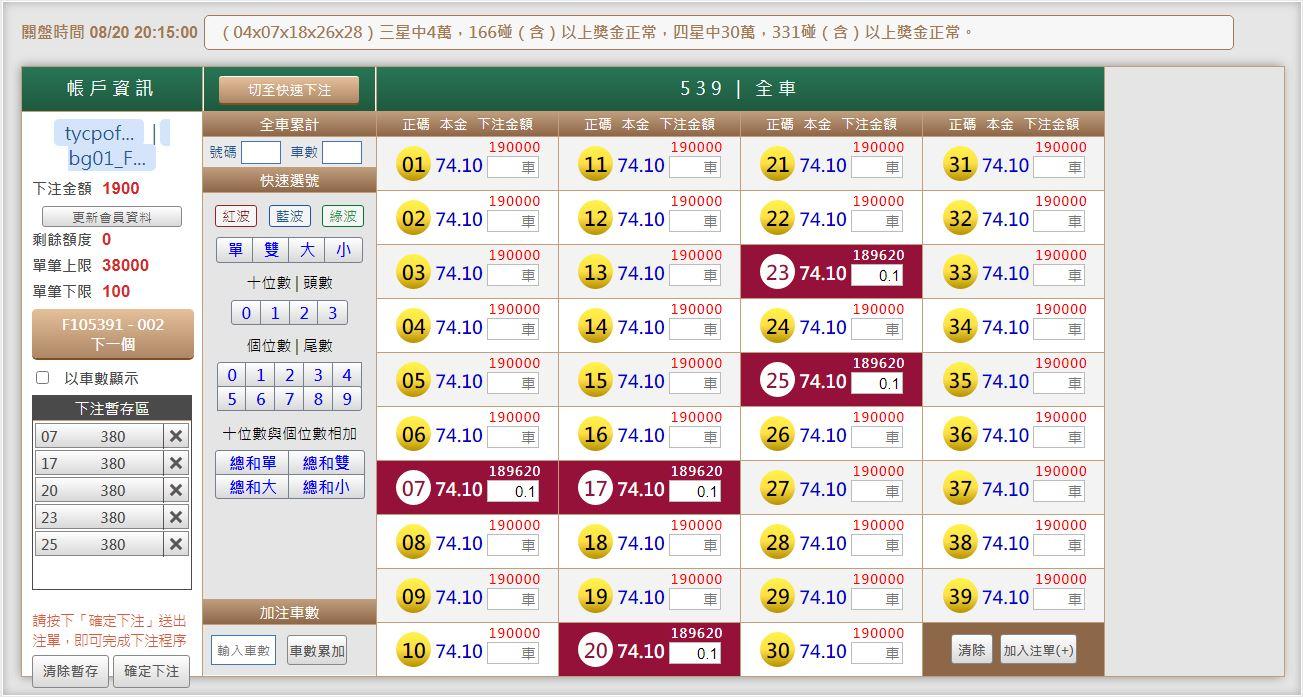Deselect highlighted number ball 20
The image size is (1303, 697).
tap(595, 651)
